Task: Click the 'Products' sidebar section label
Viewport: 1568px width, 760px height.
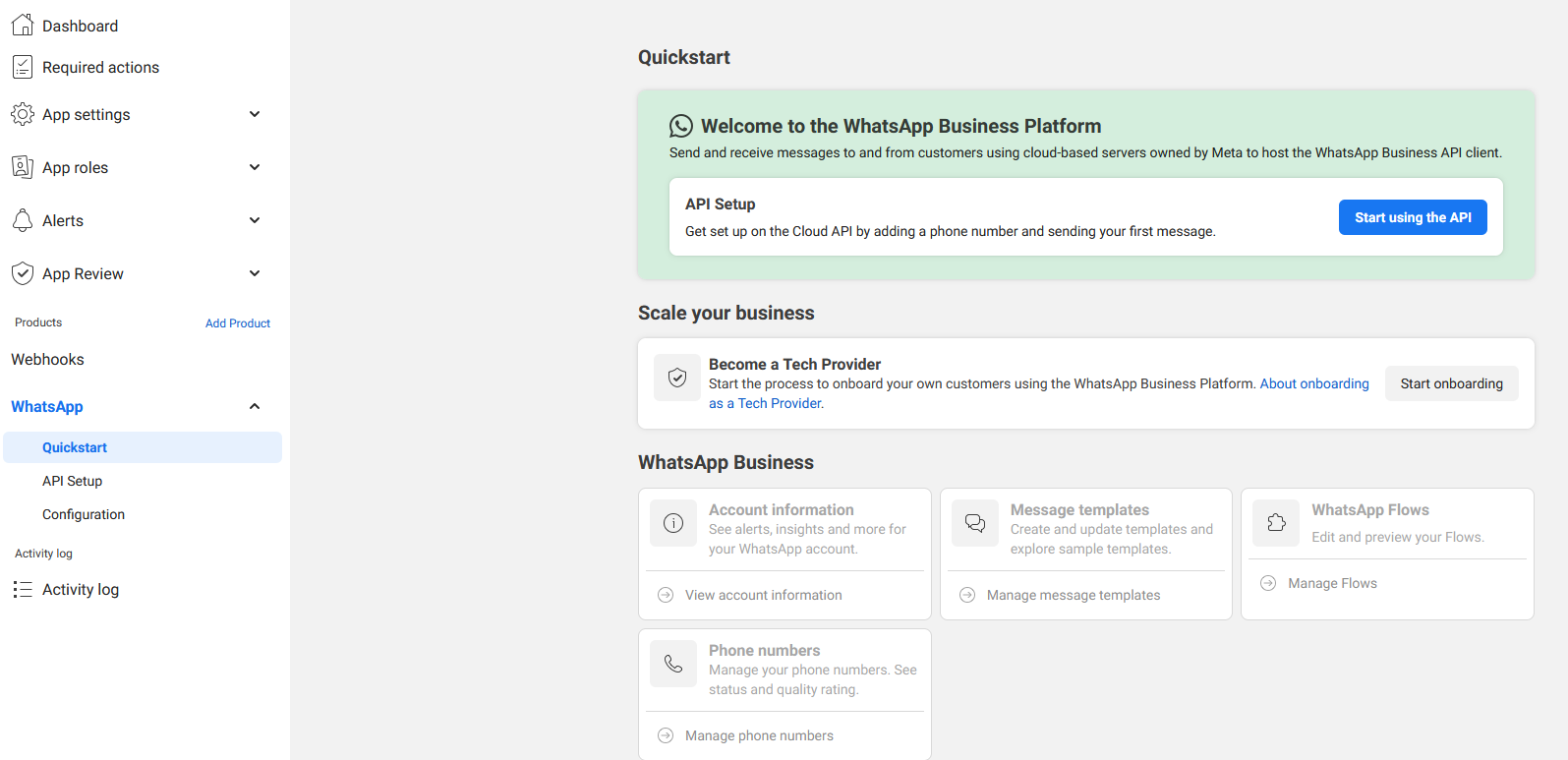Action: click(x=38, y=322)
